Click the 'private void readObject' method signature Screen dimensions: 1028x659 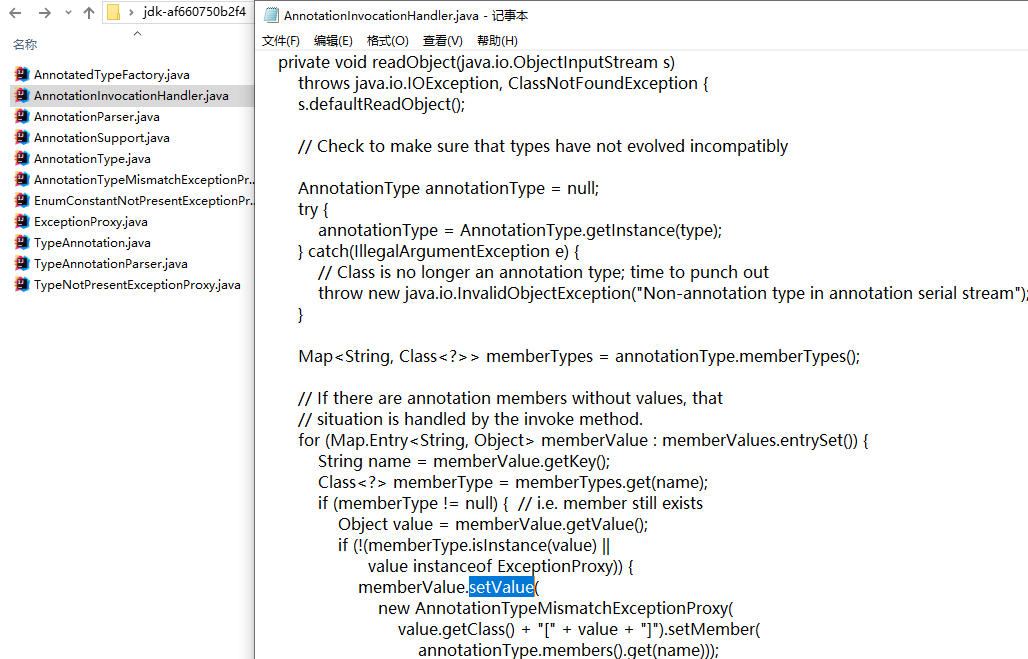(477, 62)
